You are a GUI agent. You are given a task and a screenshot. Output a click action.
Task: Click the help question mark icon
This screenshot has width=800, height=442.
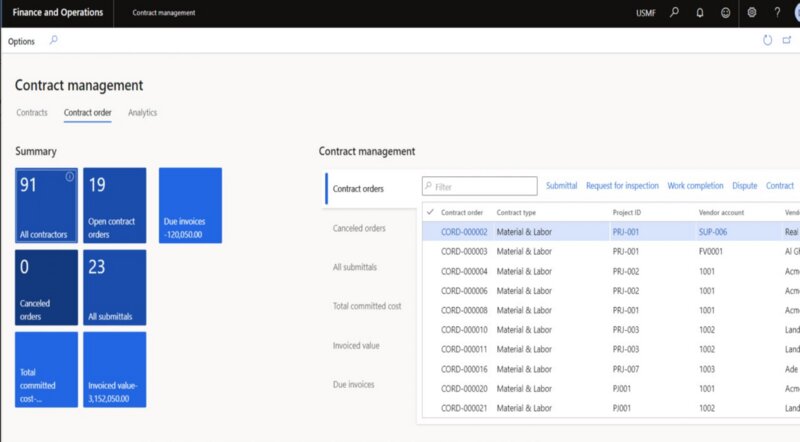tap(777, 13)
